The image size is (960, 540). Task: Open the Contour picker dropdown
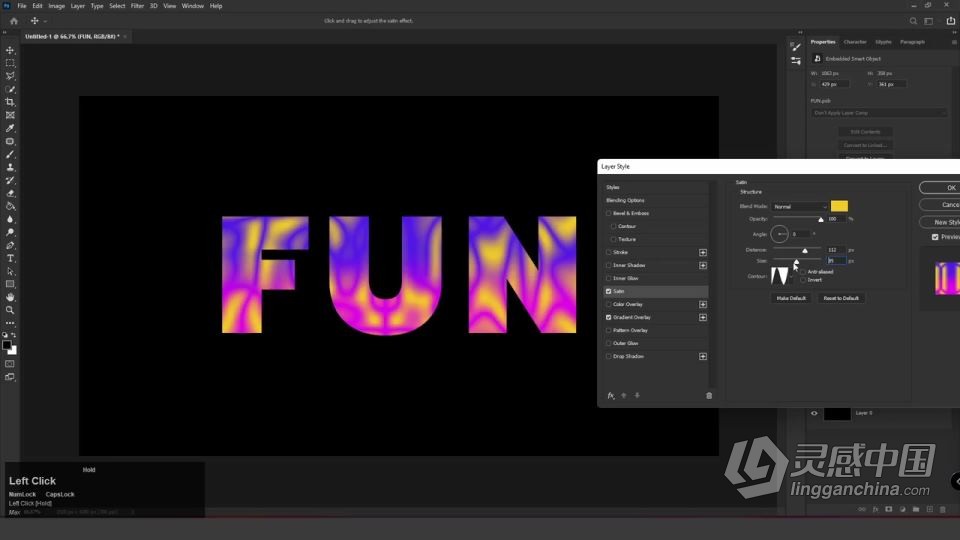pos(792,277)
